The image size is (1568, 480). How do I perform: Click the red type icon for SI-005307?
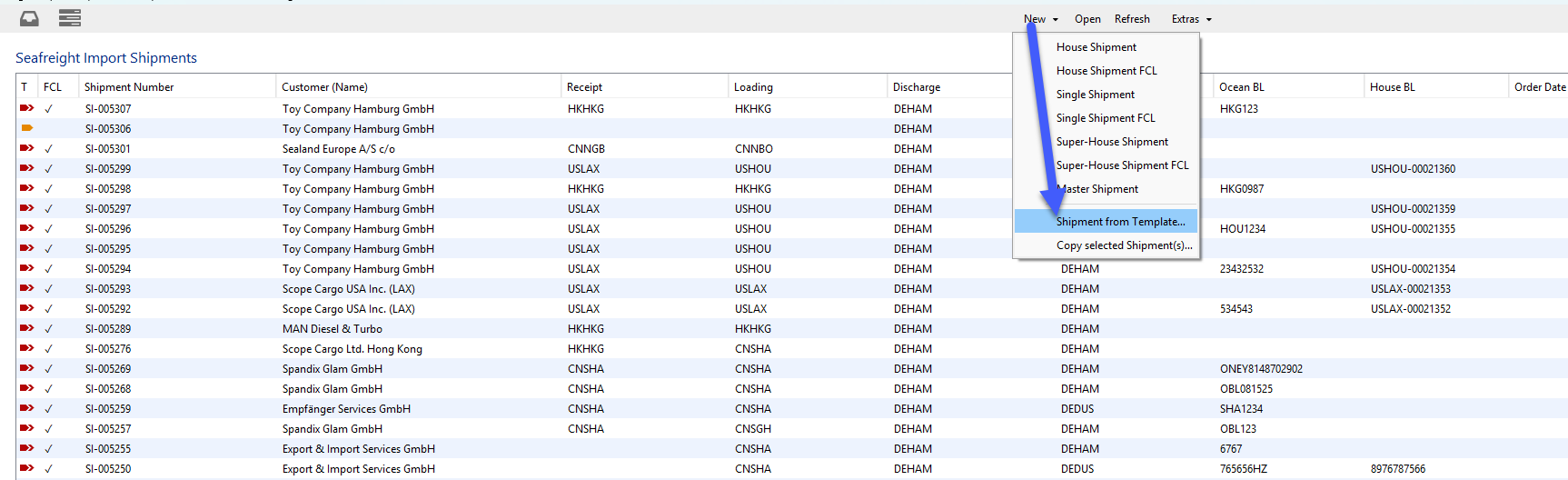pyautogui.click(x=26, y=108)
